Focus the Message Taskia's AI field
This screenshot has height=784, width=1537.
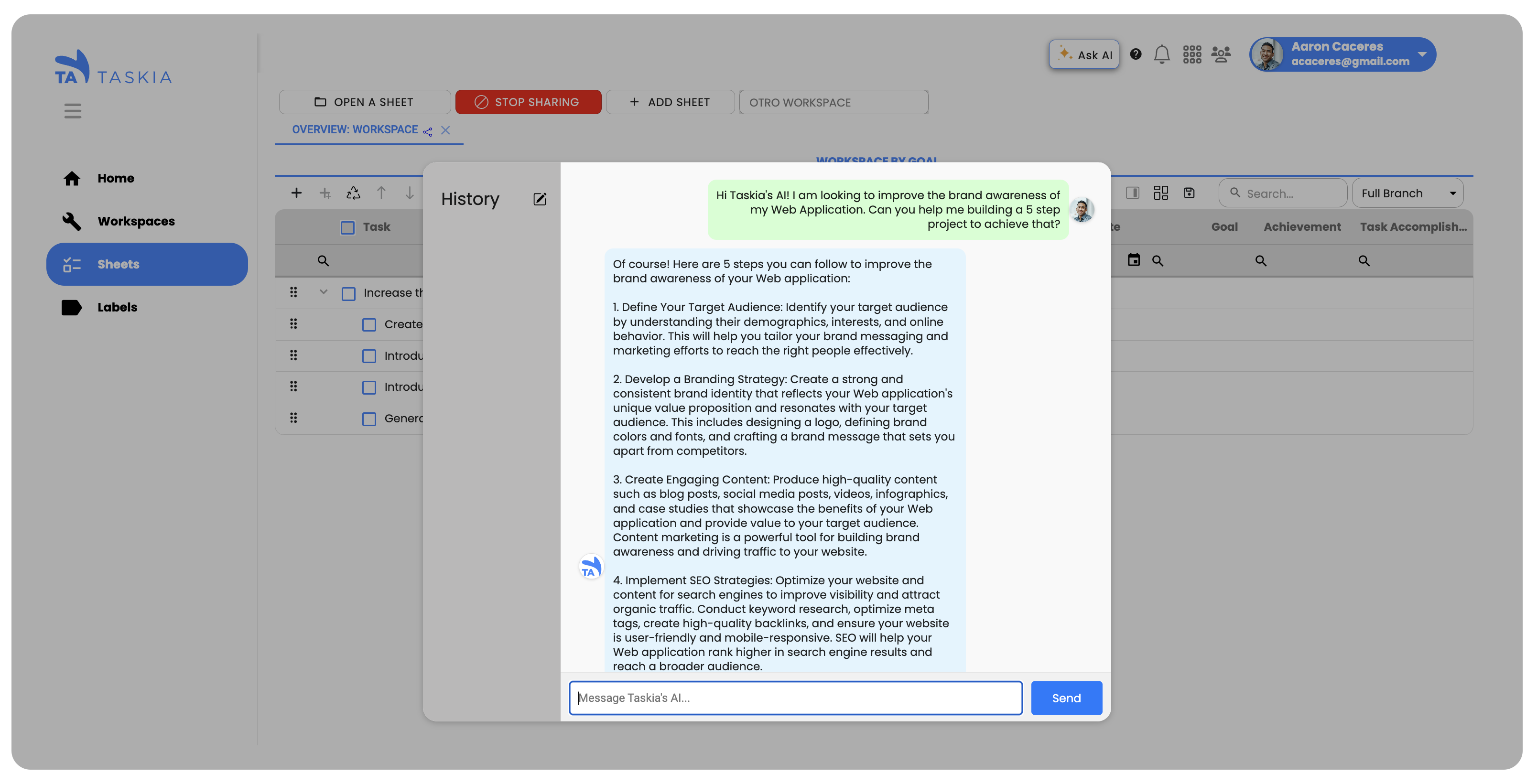(x=795, y=698)
